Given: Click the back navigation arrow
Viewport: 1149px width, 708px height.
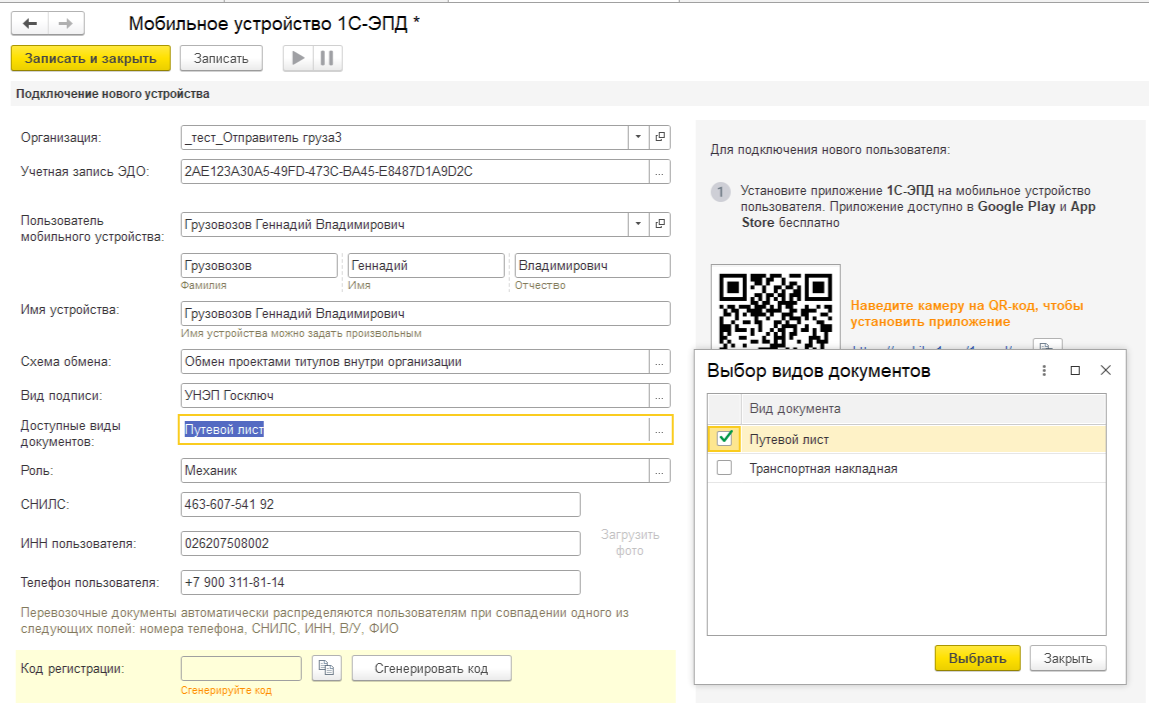Looking at the screenshot, I should coord(30,23).
